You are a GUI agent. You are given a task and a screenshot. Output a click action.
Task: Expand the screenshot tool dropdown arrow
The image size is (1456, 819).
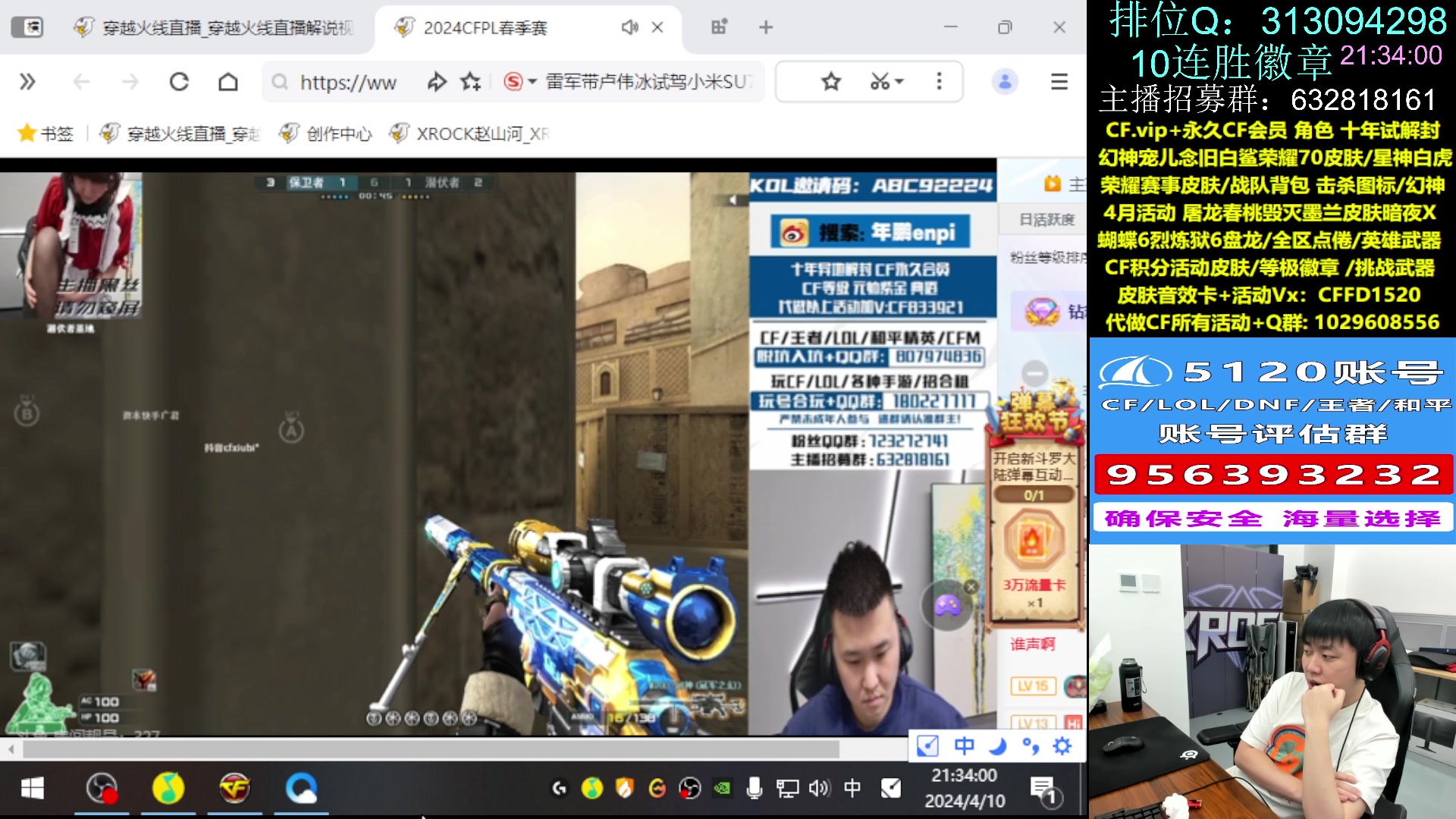[x=900, y=82]
